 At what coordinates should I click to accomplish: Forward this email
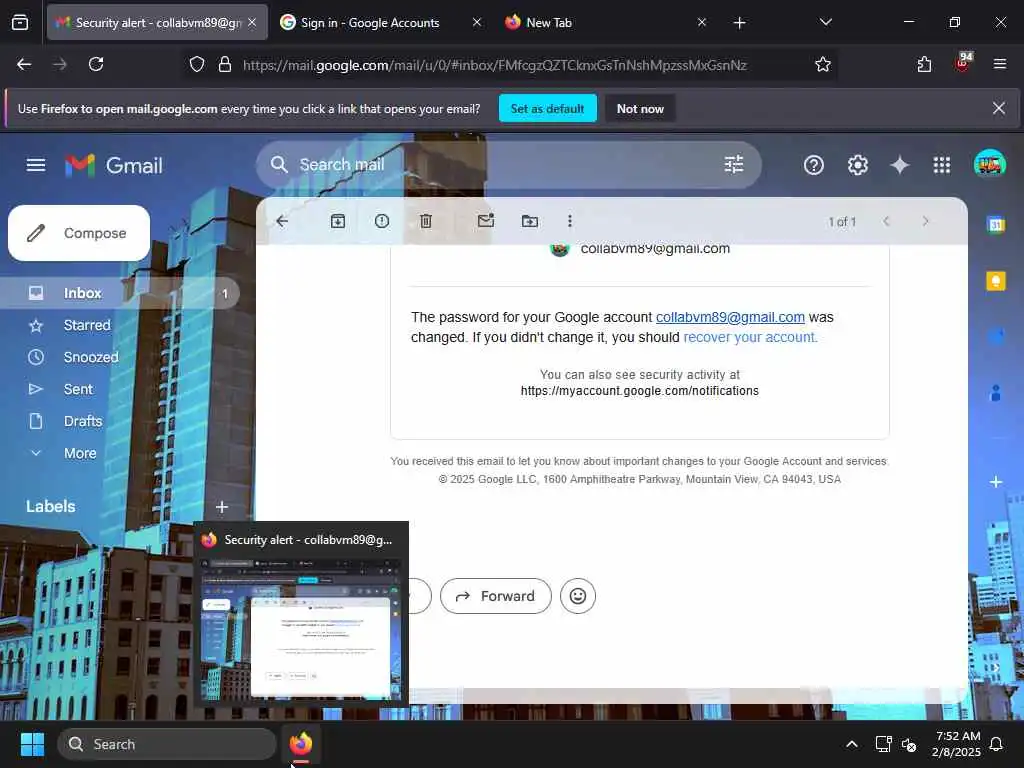pos(496,596)
